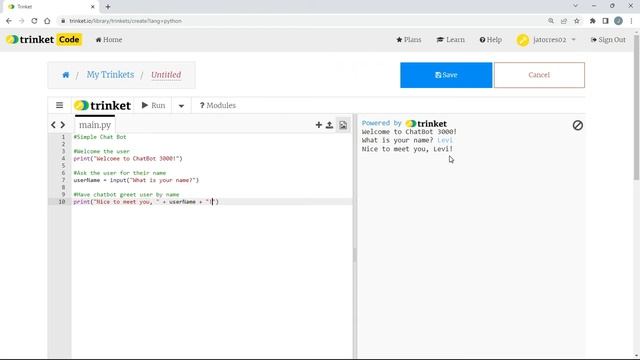Click the comment '#Ask the user for their name'

(x=120, y=173)
